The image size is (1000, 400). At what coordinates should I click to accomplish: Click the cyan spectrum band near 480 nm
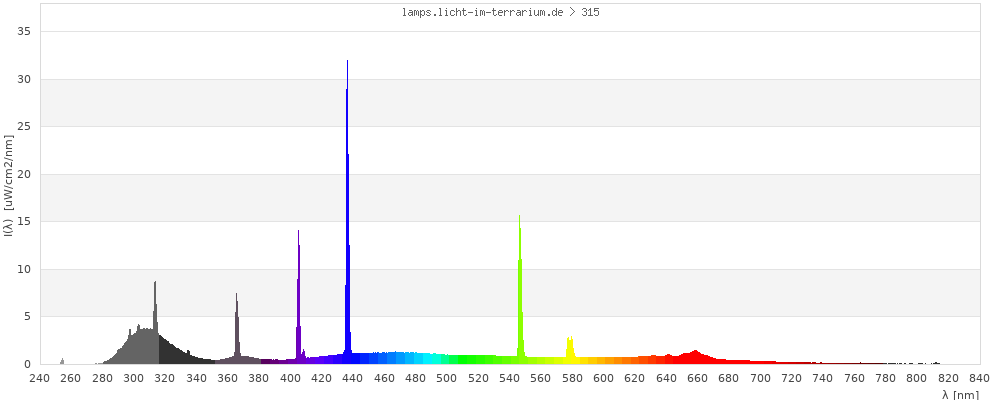416,358
